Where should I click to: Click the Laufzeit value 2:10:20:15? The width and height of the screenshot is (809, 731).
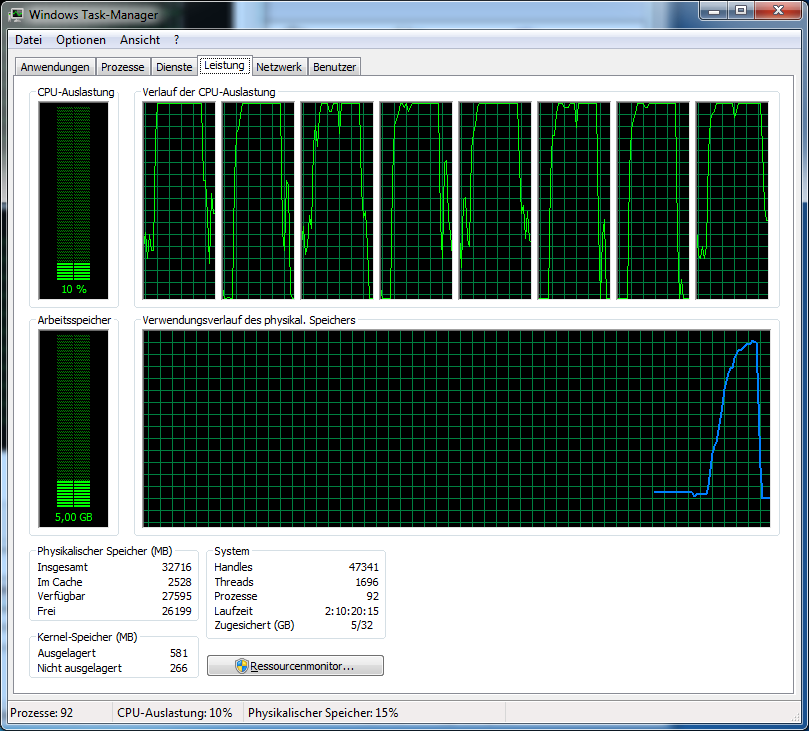(352, 611)
